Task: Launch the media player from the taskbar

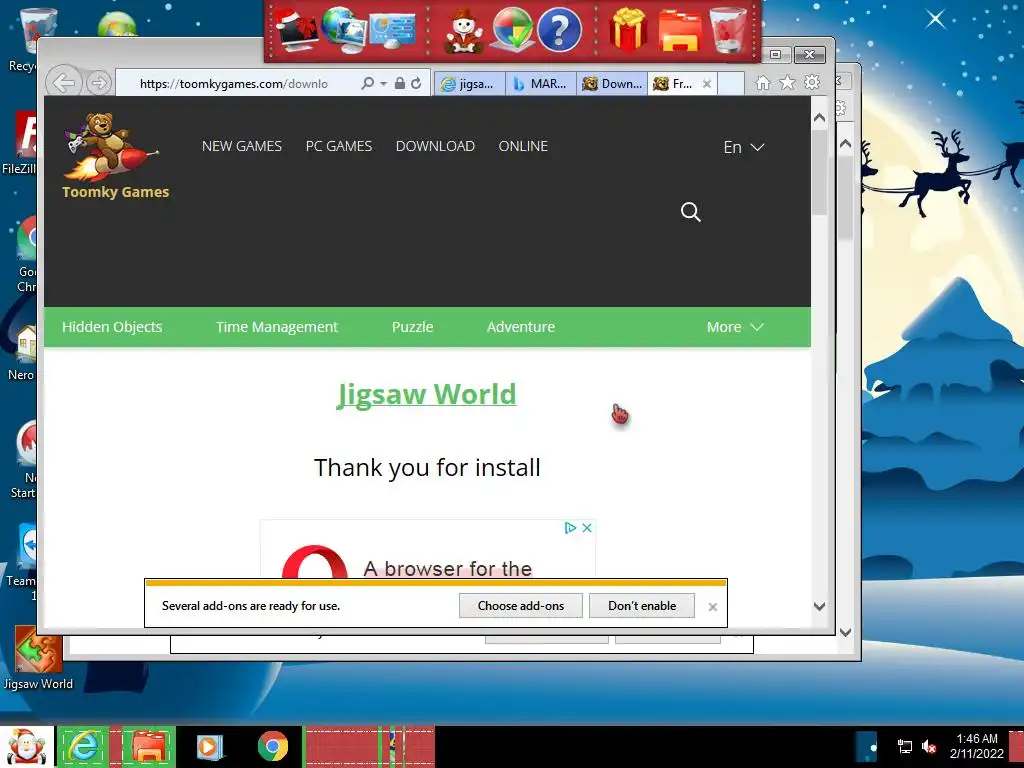Action: tap(210, 746)
